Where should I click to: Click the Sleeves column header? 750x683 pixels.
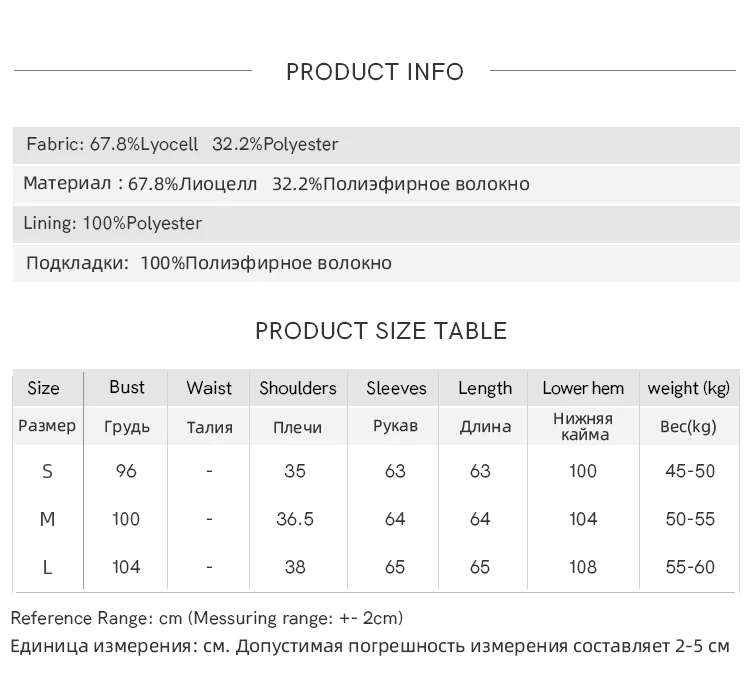(396, 388)
